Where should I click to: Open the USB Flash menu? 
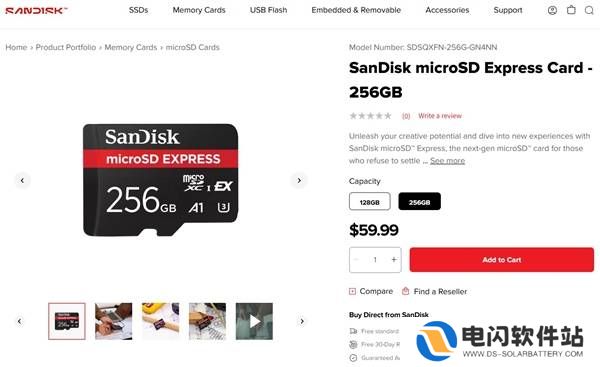(268, 10)
